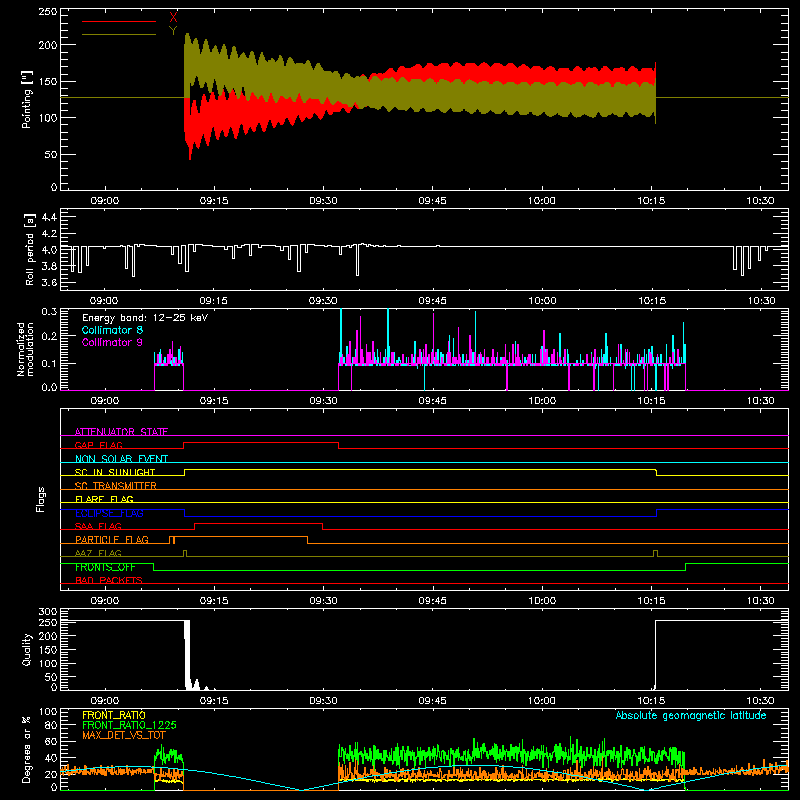Screen dimensions: 800x800
Task: Click the 10:15 tick on Pointing plot
Action: point(651,201)
